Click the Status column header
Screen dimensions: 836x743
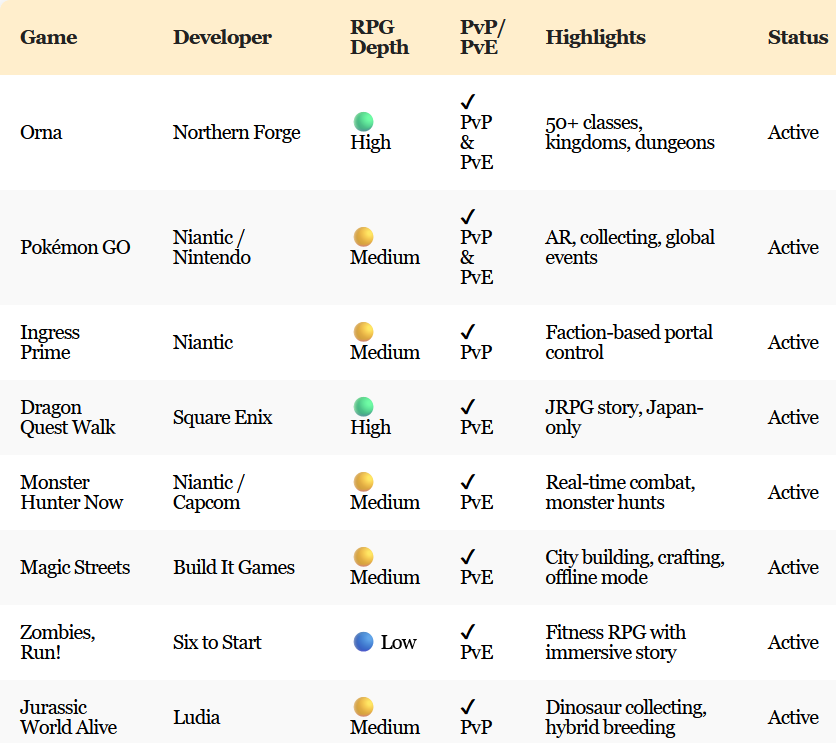tap(798, 38)
